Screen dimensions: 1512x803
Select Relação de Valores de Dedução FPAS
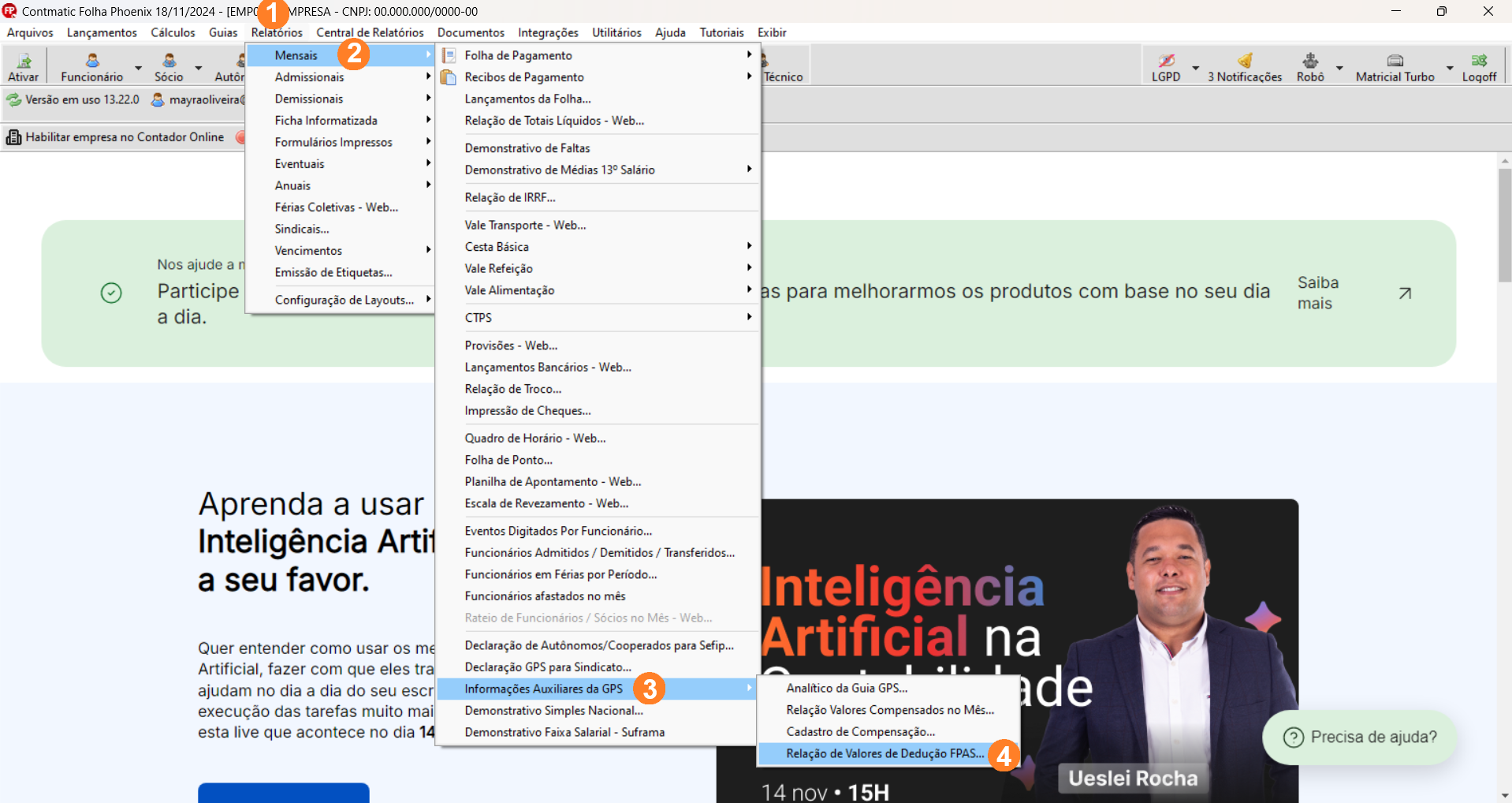[888, 754]
